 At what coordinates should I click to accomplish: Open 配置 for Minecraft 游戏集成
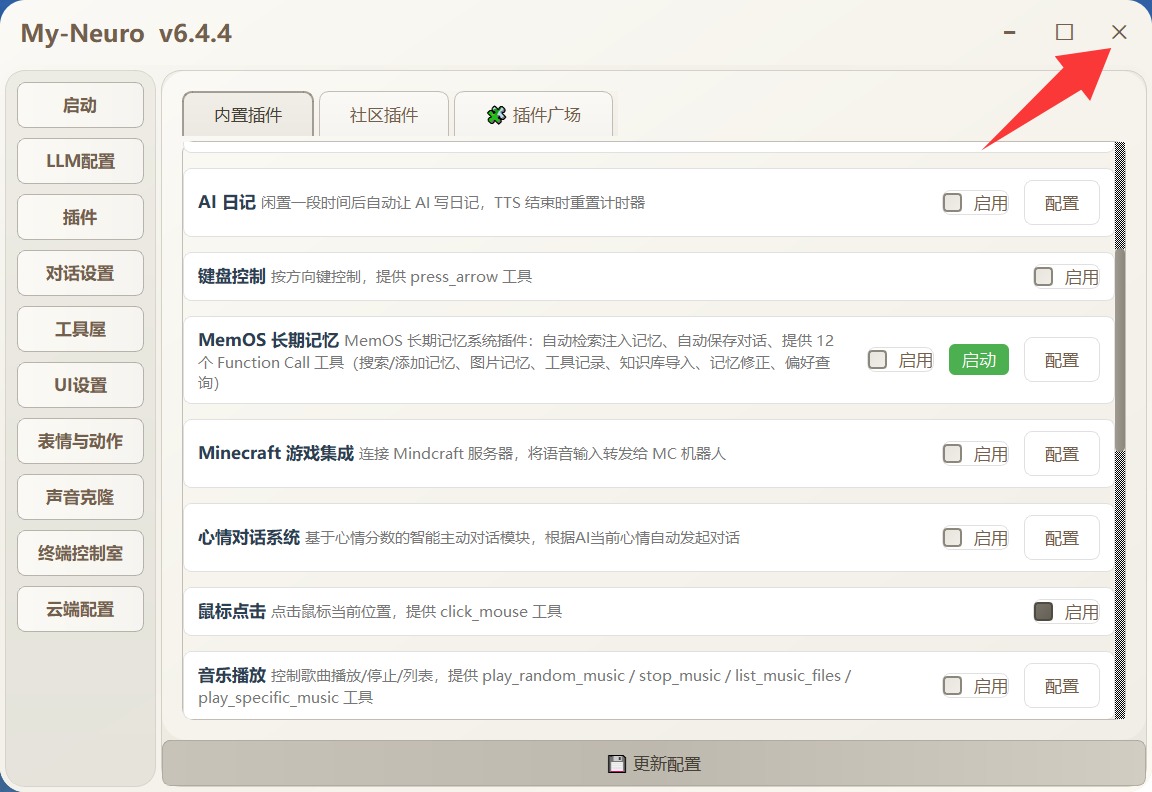[1061, 454]
